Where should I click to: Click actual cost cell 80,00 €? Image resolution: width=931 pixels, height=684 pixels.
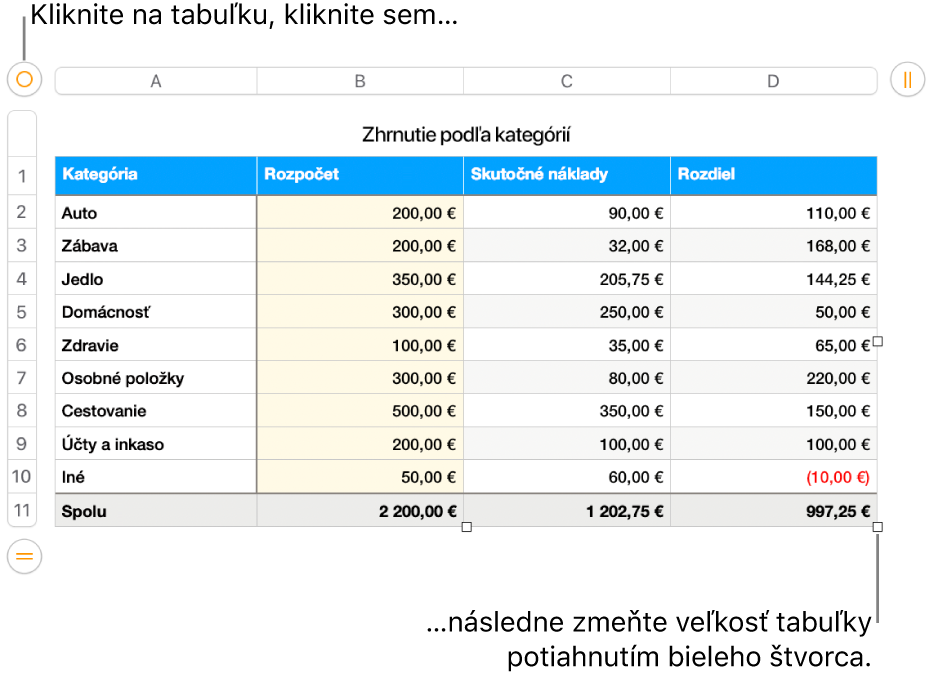click(x=567, y=378)
